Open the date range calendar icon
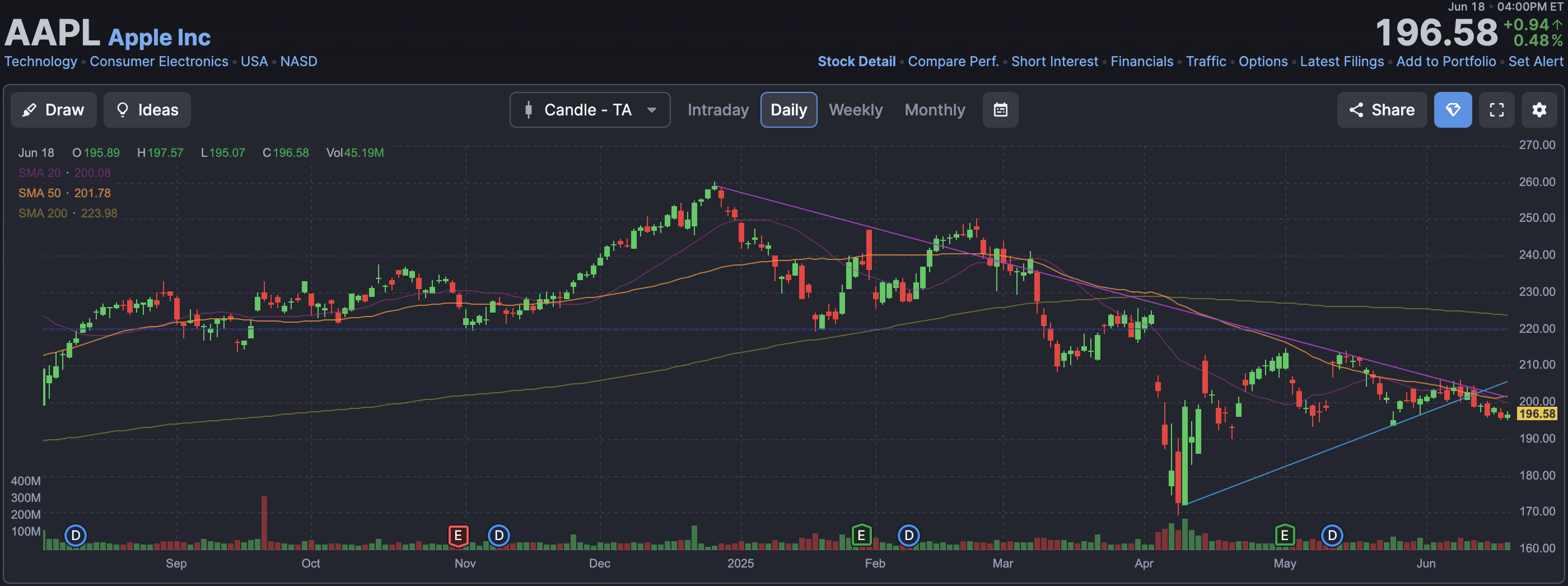Screen dimensions: 1568x586 (1000, 110)
